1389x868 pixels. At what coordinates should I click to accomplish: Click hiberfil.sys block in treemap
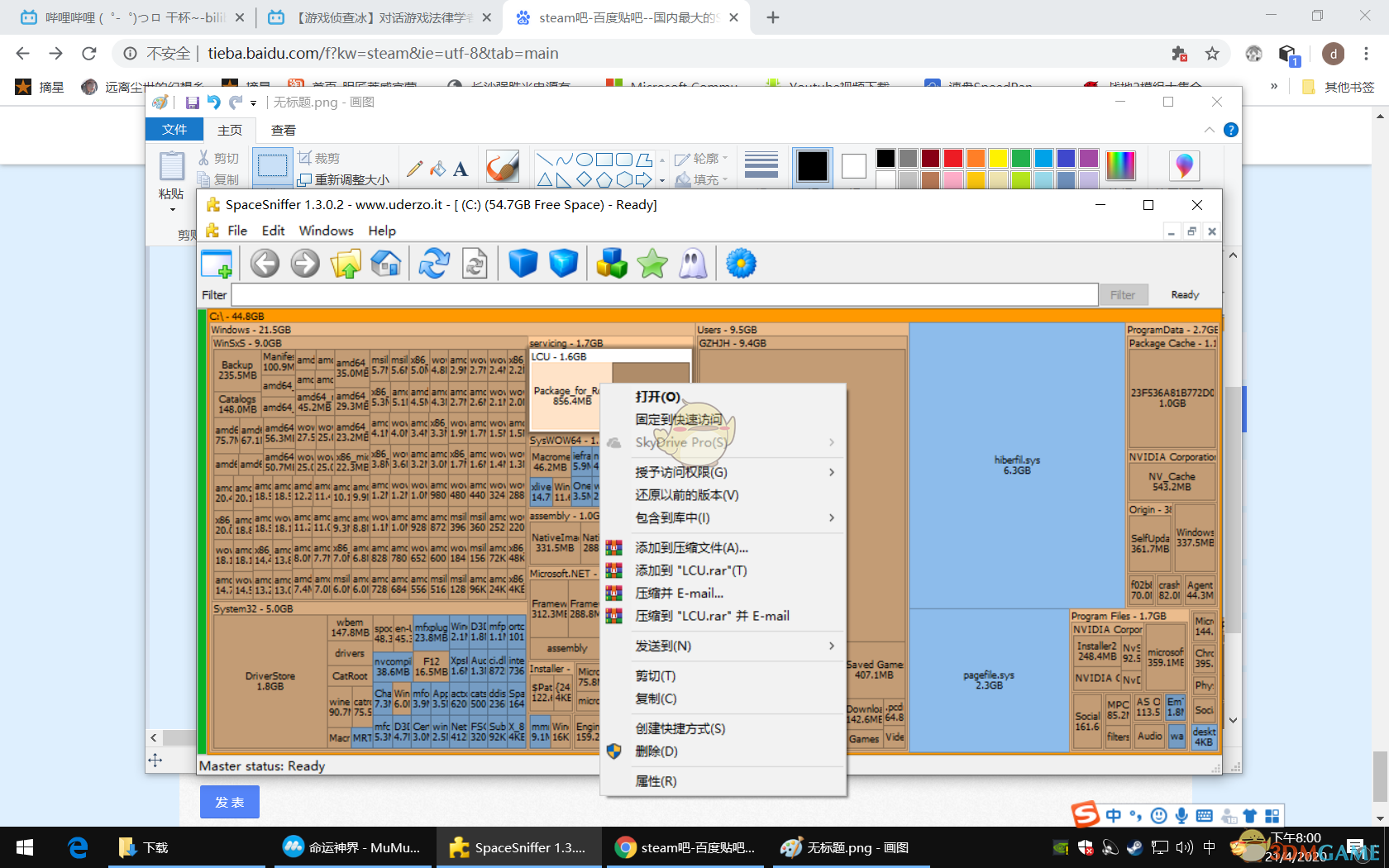1017,465
